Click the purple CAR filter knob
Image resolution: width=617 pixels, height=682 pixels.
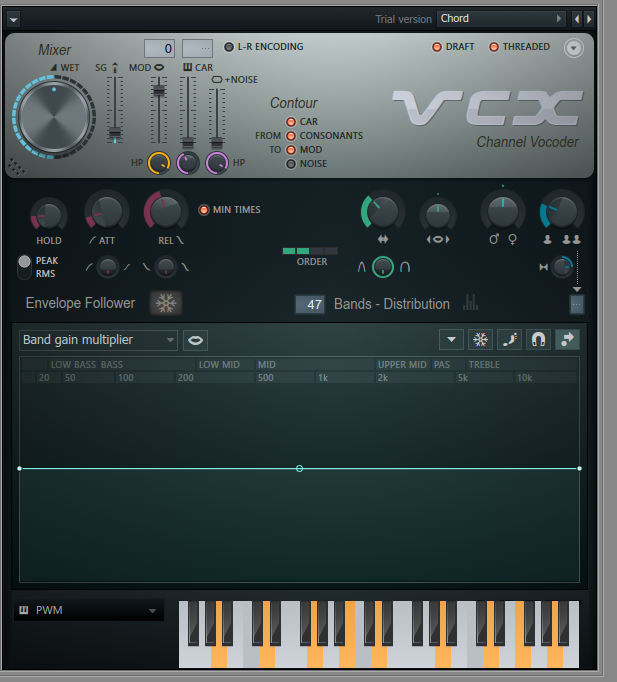[x=188, y=163]
